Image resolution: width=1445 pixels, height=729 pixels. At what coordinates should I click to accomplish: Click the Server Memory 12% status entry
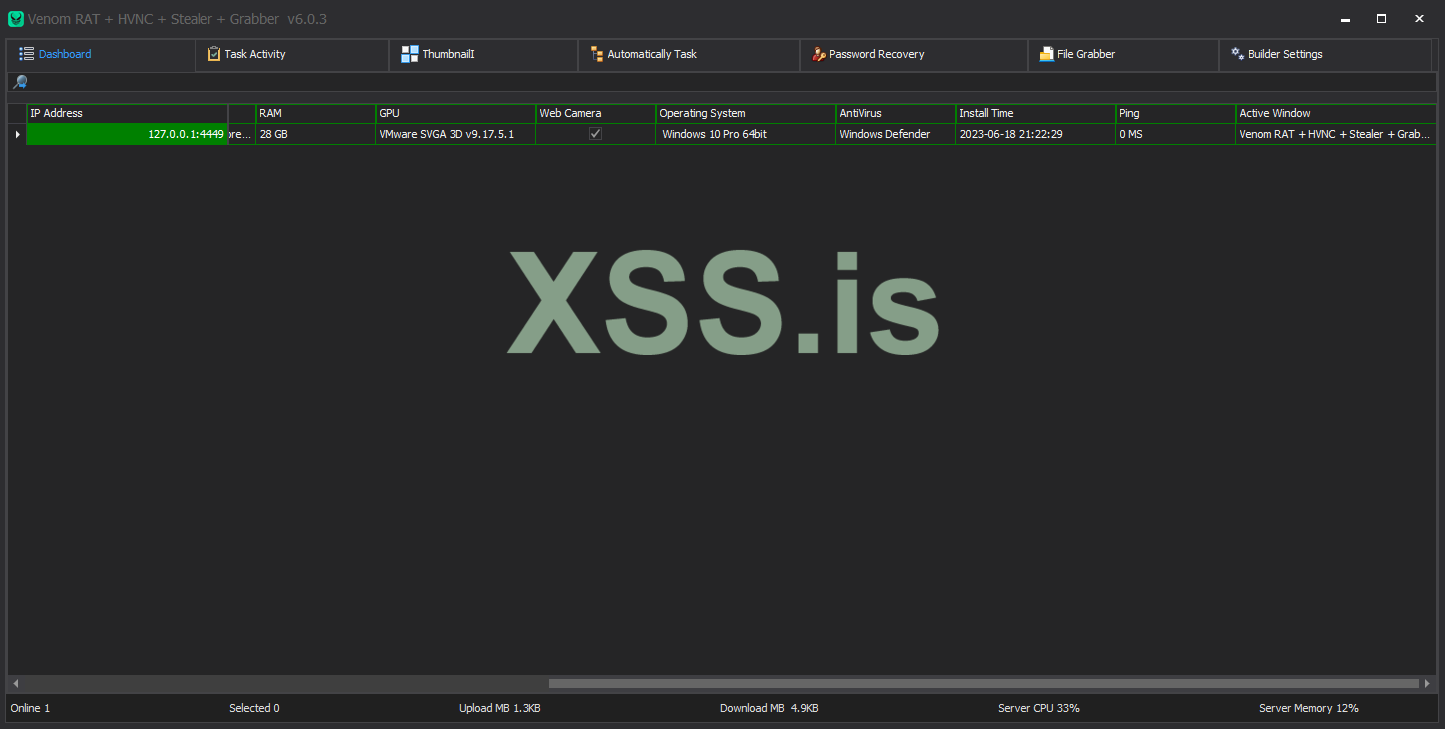pyautogui.click(x=1309, y=708)
